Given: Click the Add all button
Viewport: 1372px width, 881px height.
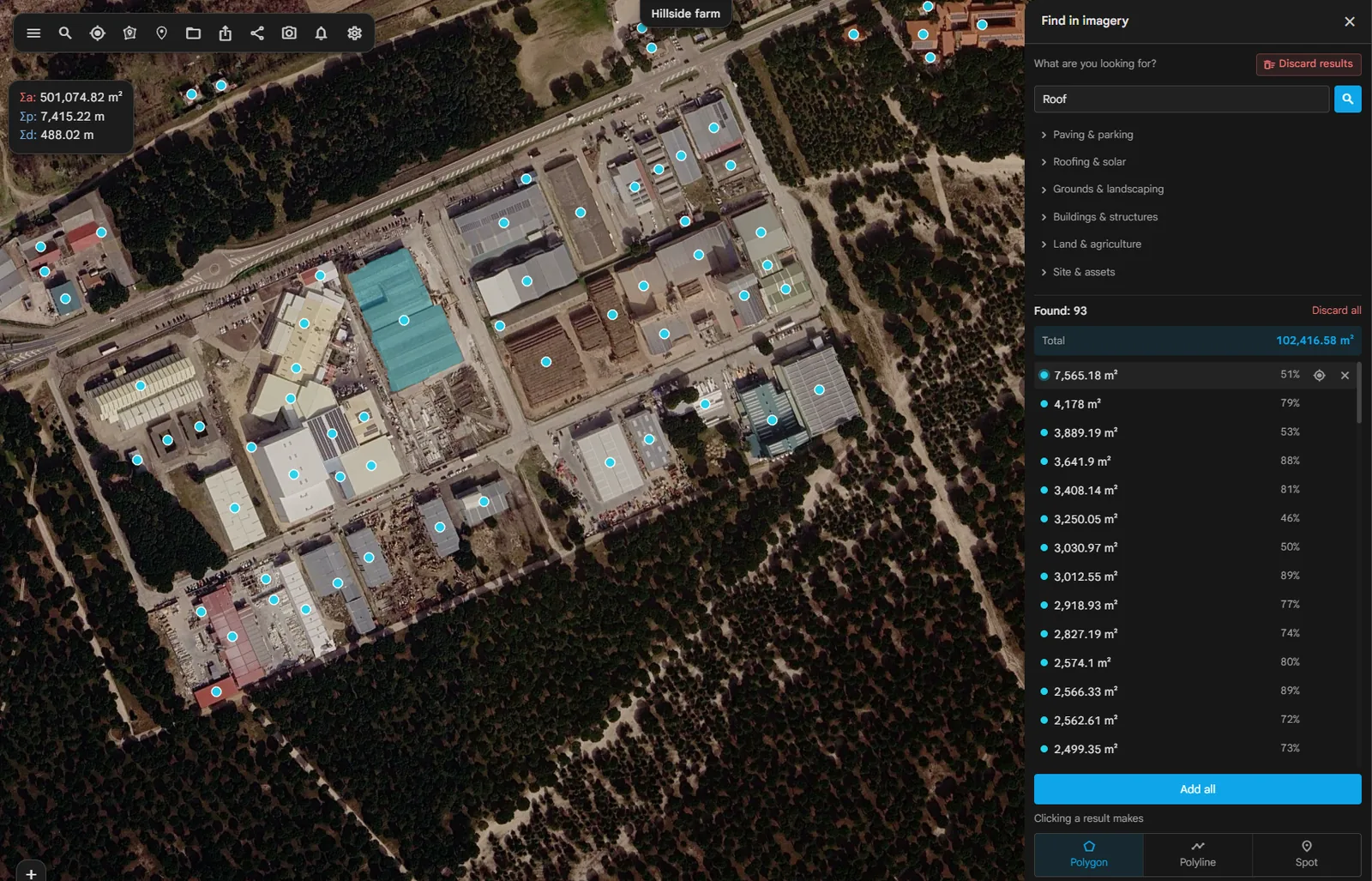Looking at the screenshot, I should point(1197,789).
